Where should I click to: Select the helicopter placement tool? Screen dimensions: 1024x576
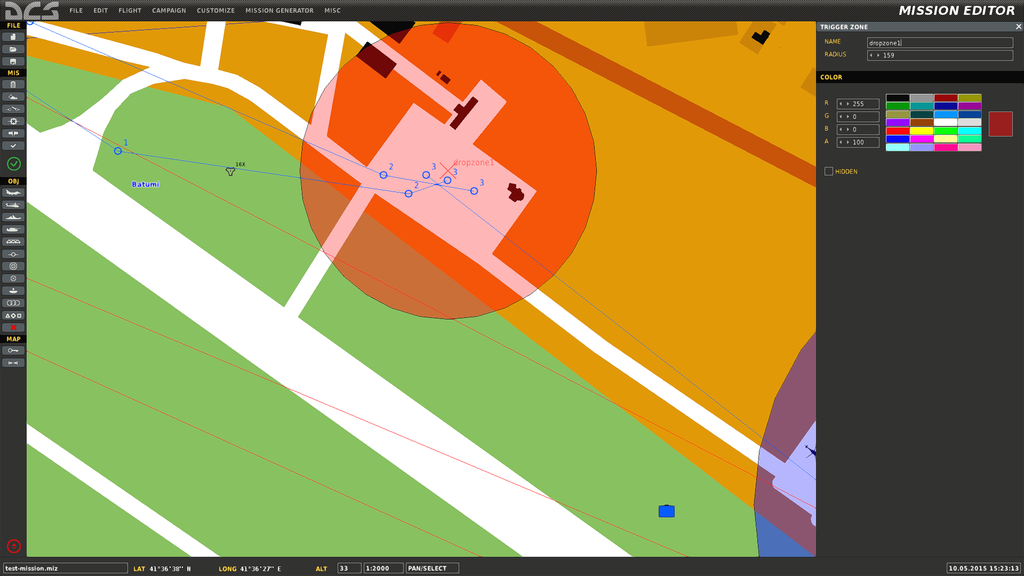coord(14,205)
